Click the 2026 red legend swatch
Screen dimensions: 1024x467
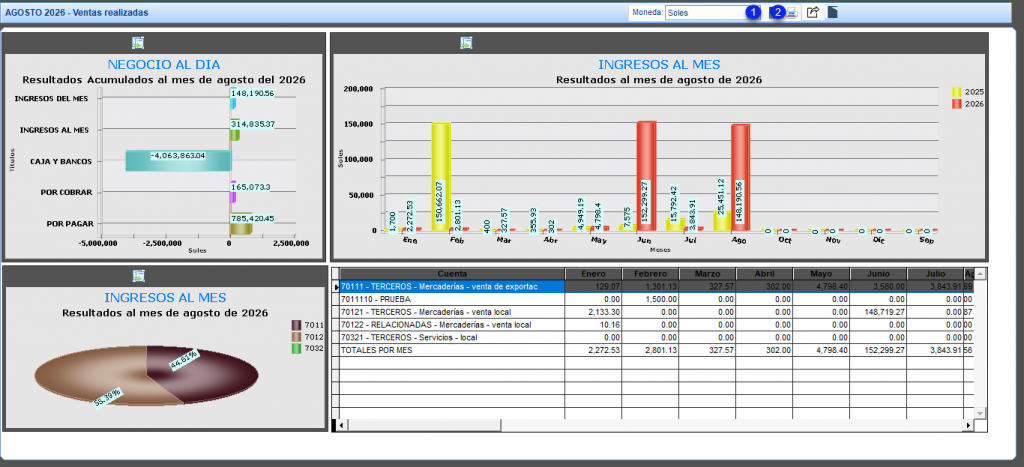957,104
